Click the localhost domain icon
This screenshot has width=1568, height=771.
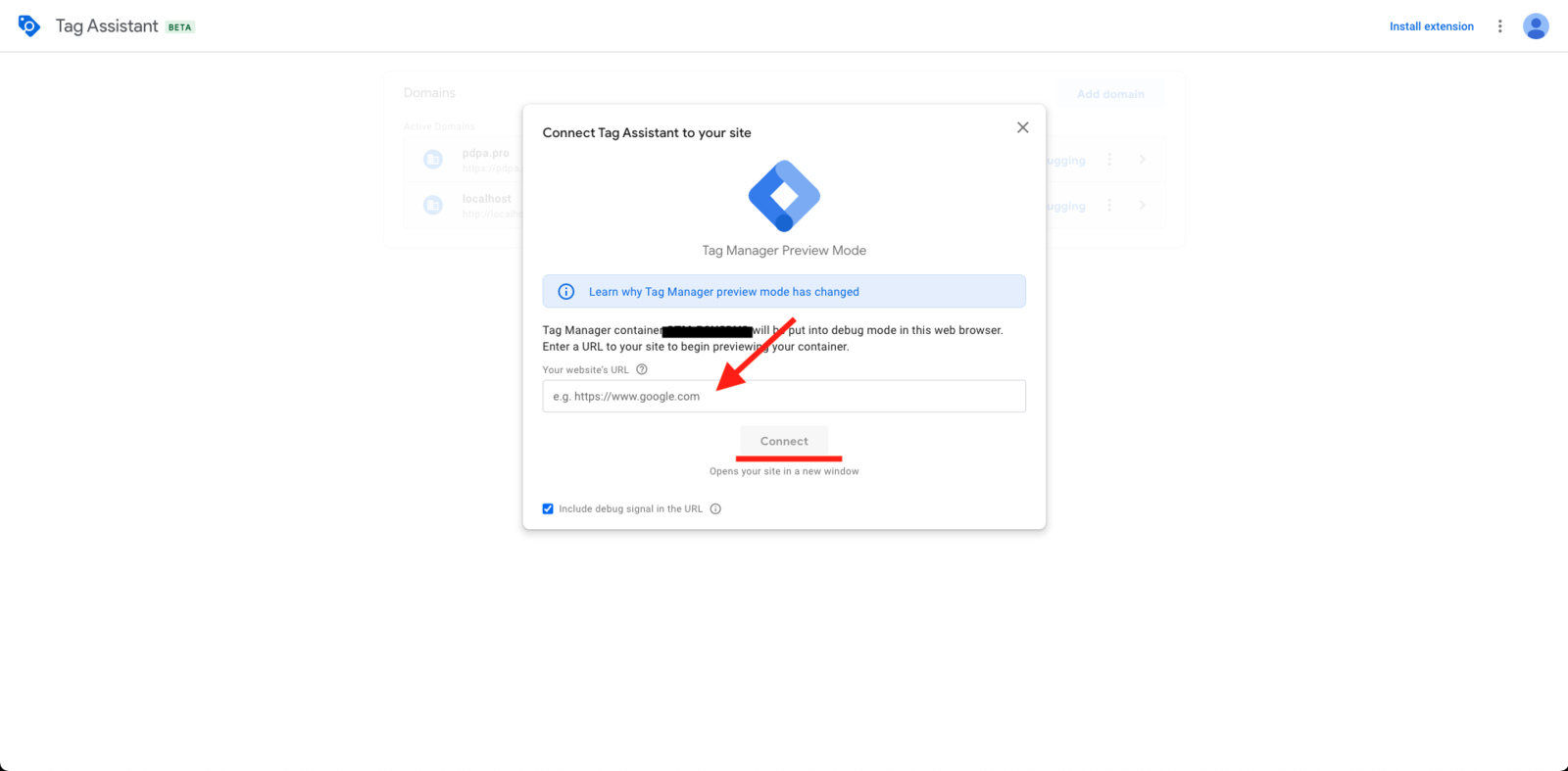(433, 205)
